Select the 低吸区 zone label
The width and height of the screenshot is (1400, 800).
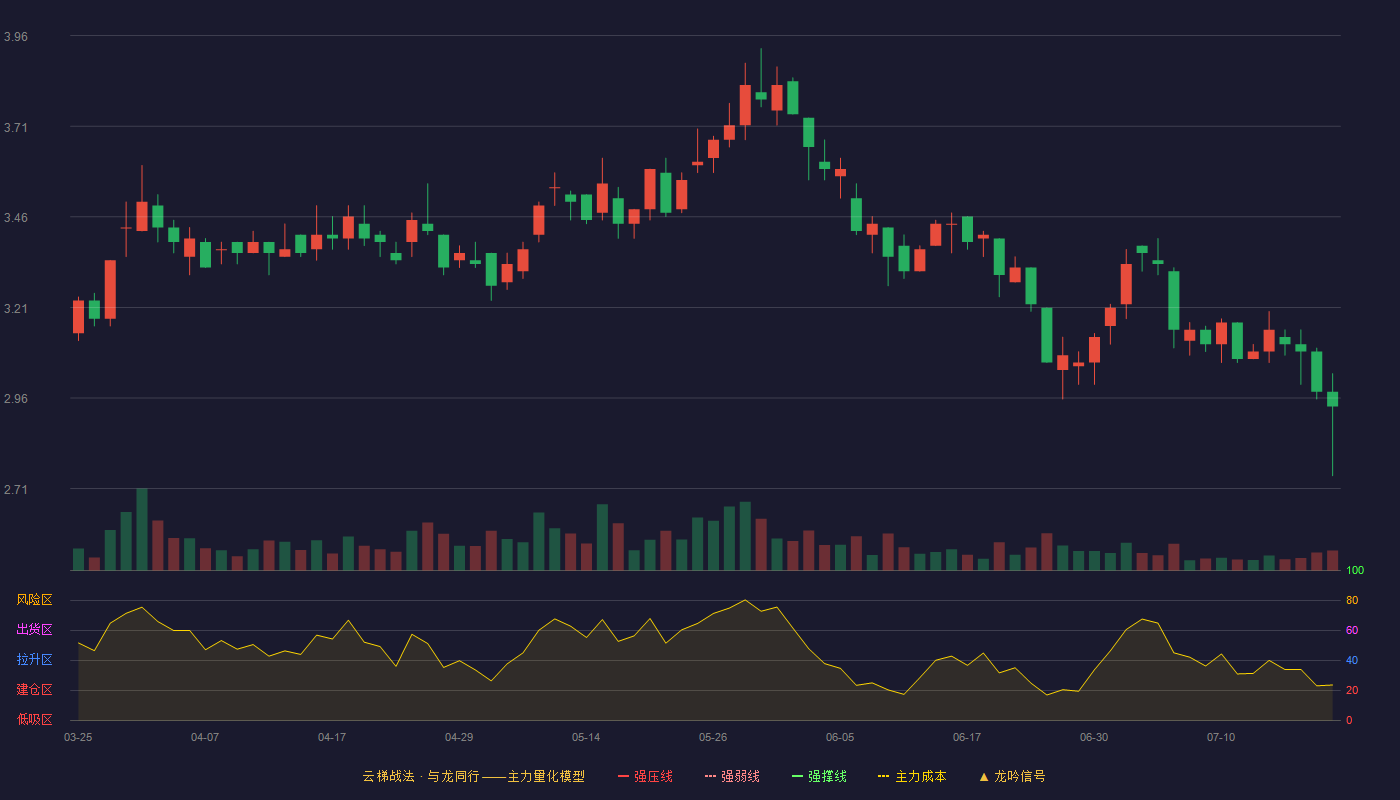click(x=34, y=720)
